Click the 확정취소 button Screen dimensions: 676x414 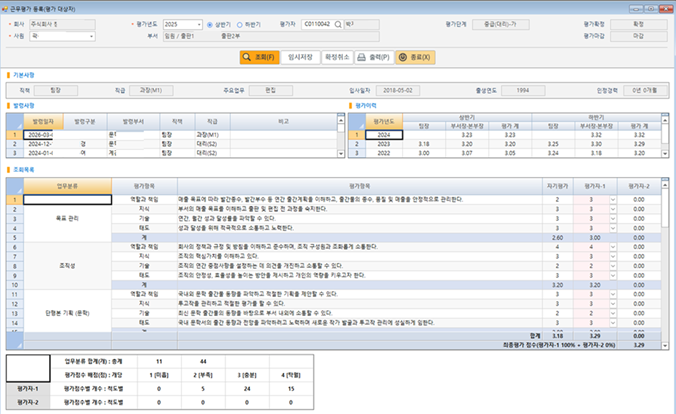click(337, 57)
